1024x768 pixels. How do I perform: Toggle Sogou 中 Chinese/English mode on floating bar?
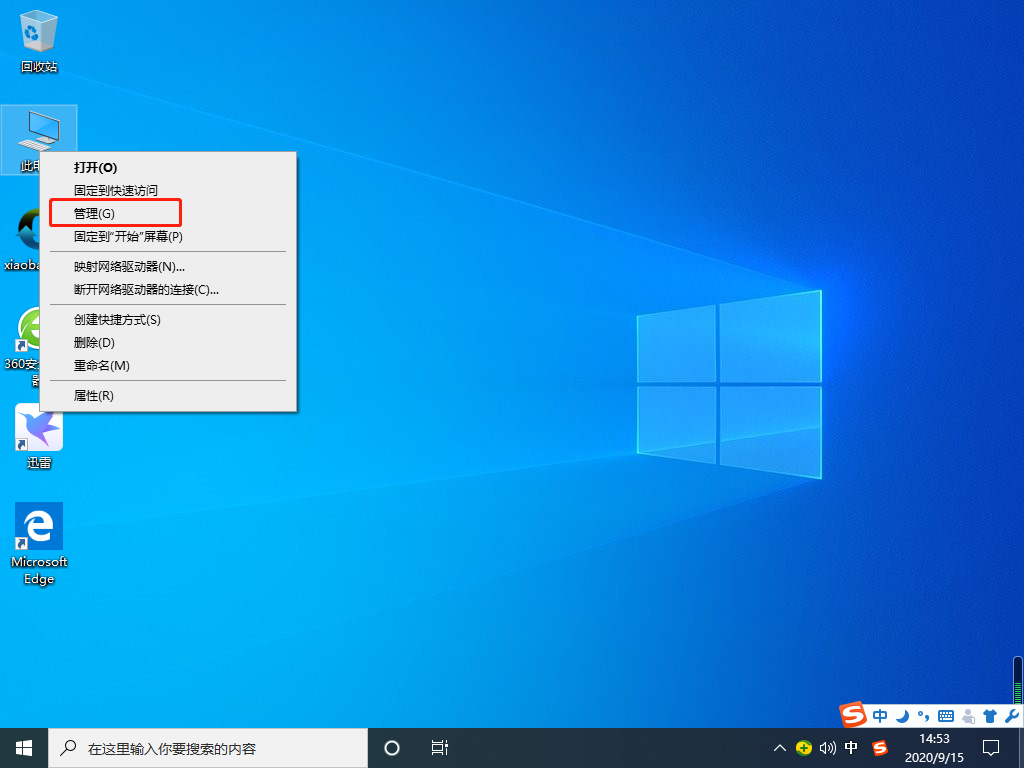click(x=880, y=716)
